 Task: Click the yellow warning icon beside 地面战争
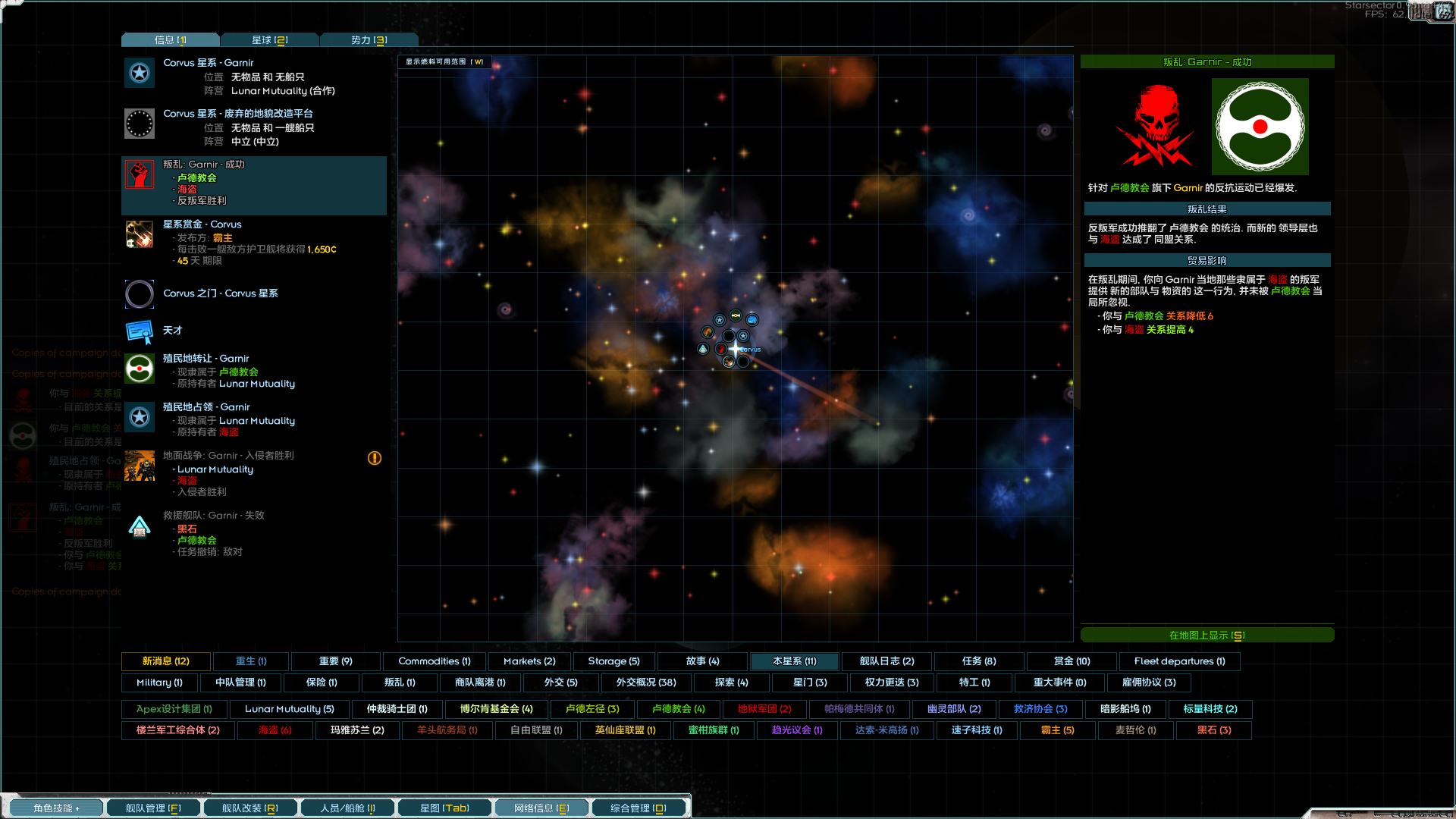(375, 458)
